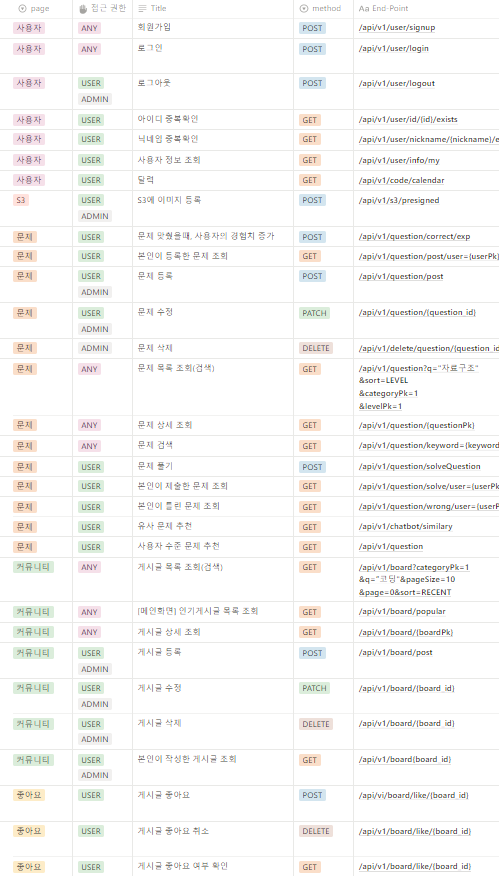The height and width of the screenshot is (876, 499).
Task: Click the 본인이 작성한 게시글 조회 title
Action: click(x=187, y=759)
